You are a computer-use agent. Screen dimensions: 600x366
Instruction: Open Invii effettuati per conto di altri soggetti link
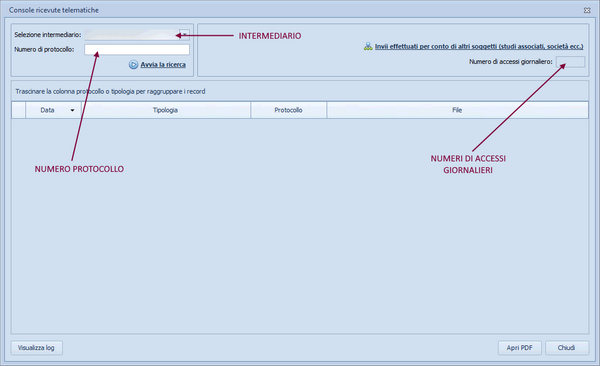coord(479,46)
